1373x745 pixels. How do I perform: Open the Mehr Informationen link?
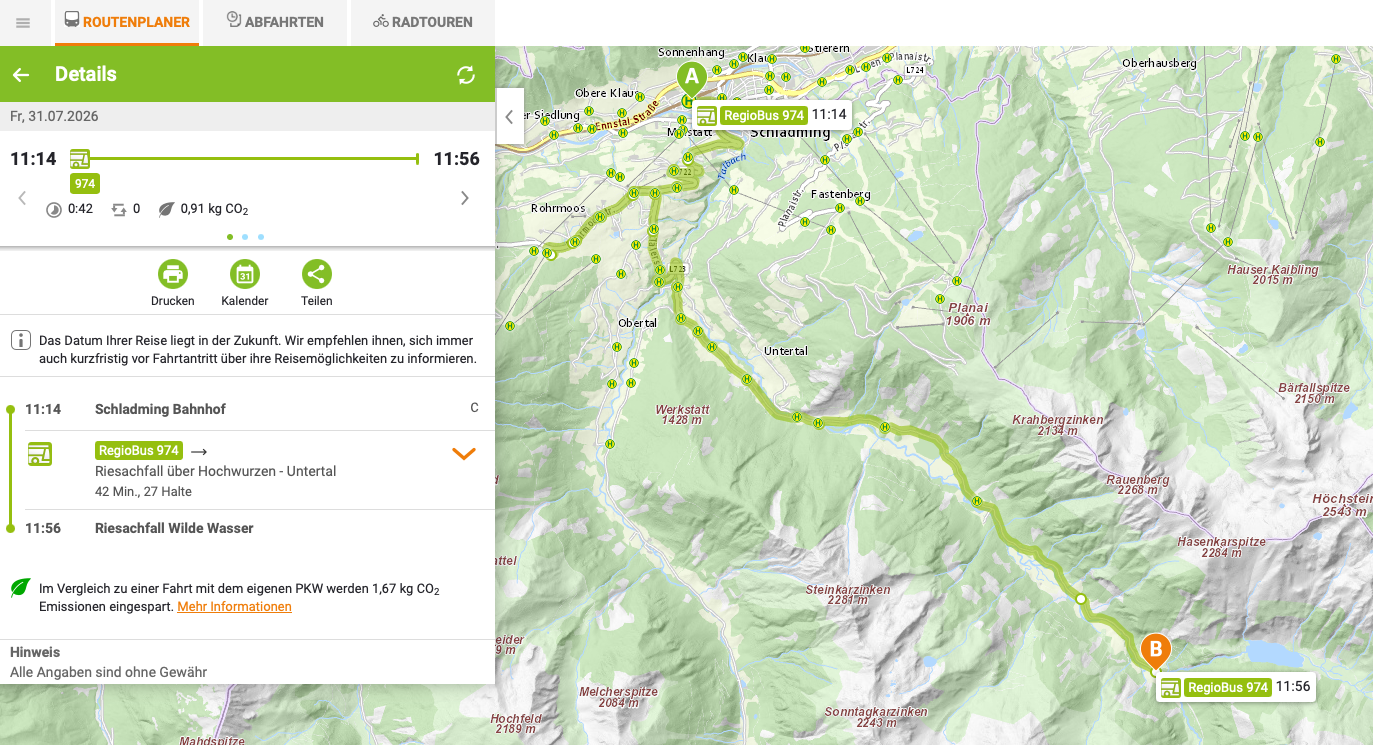point(234,607)
